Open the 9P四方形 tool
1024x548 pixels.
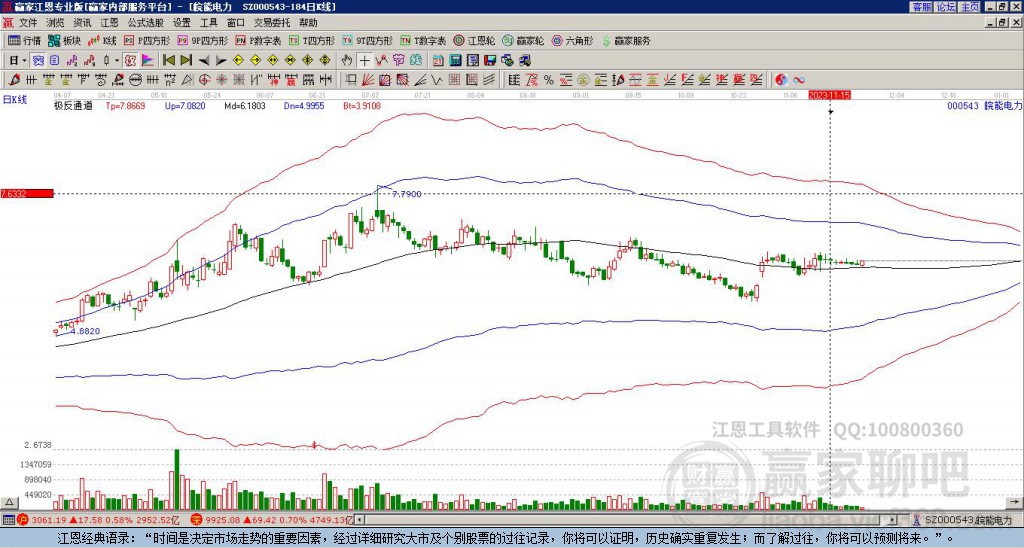pyautogui.click(x=202, y=40)
